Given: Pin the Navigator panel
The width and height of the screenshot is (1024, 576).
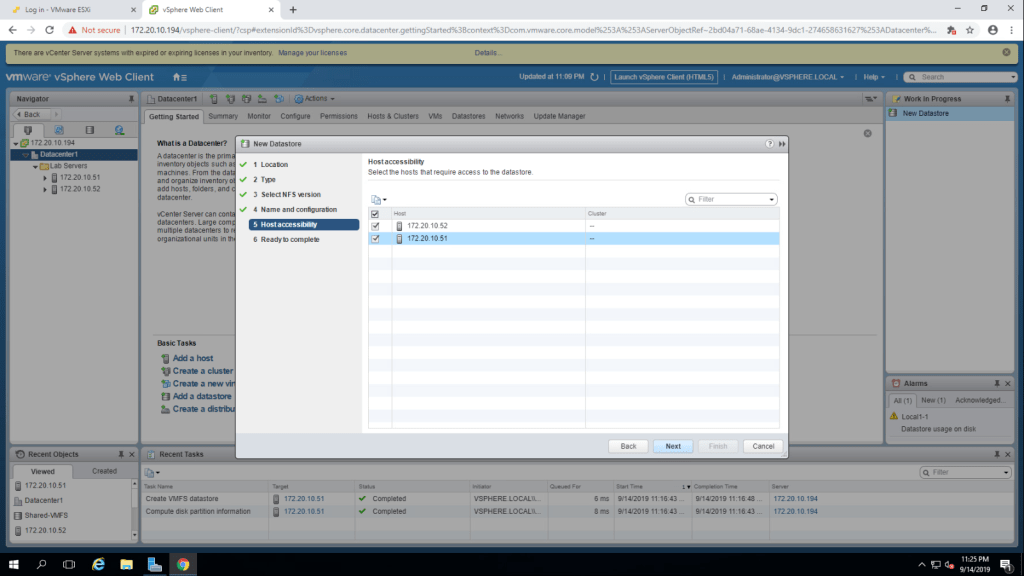Looking at the screenshot, I should [131, 99].
